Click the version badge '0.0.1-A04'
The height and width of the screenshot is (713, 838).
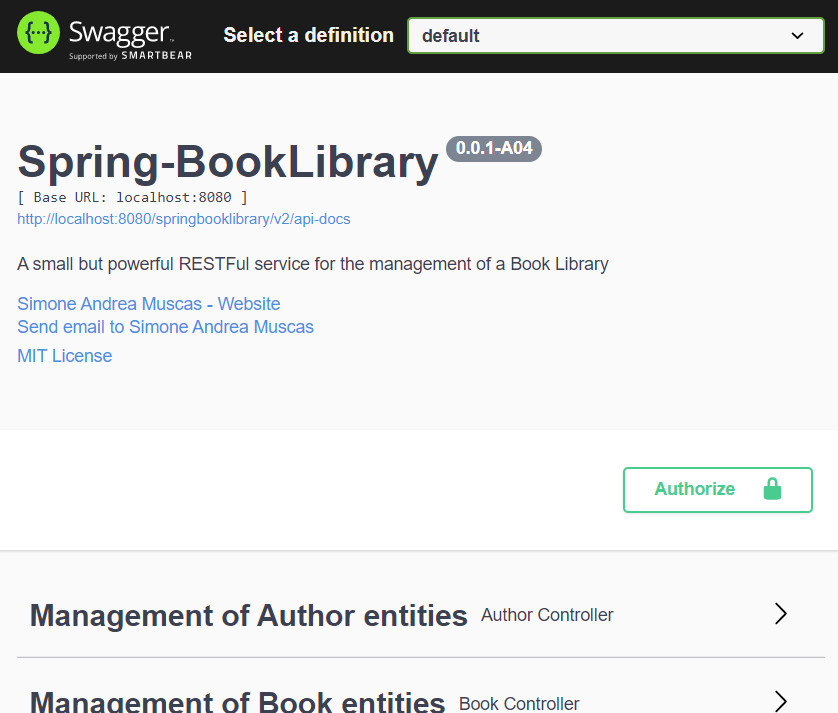tap(494, 149)
